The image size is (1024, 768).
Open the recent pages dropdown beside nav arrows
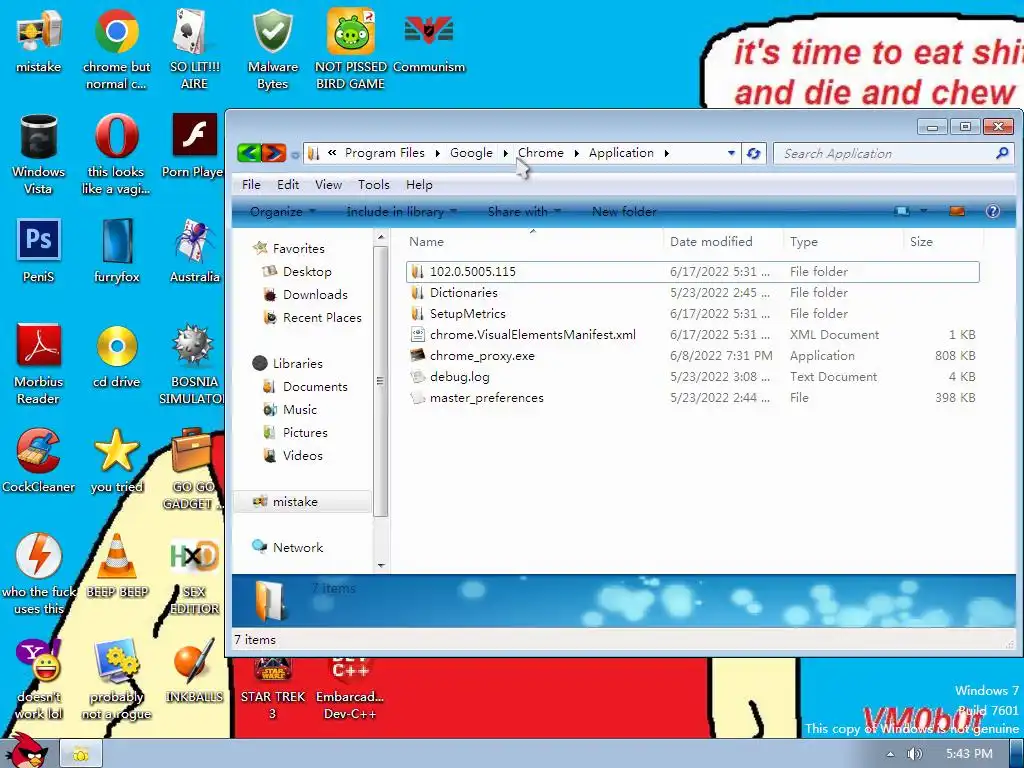pos(295,155)
